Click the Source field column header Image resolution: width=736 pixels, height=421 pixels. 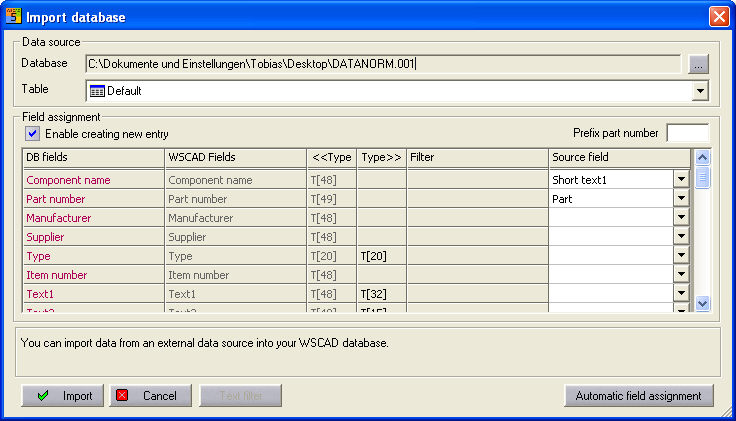click(620, 158)
